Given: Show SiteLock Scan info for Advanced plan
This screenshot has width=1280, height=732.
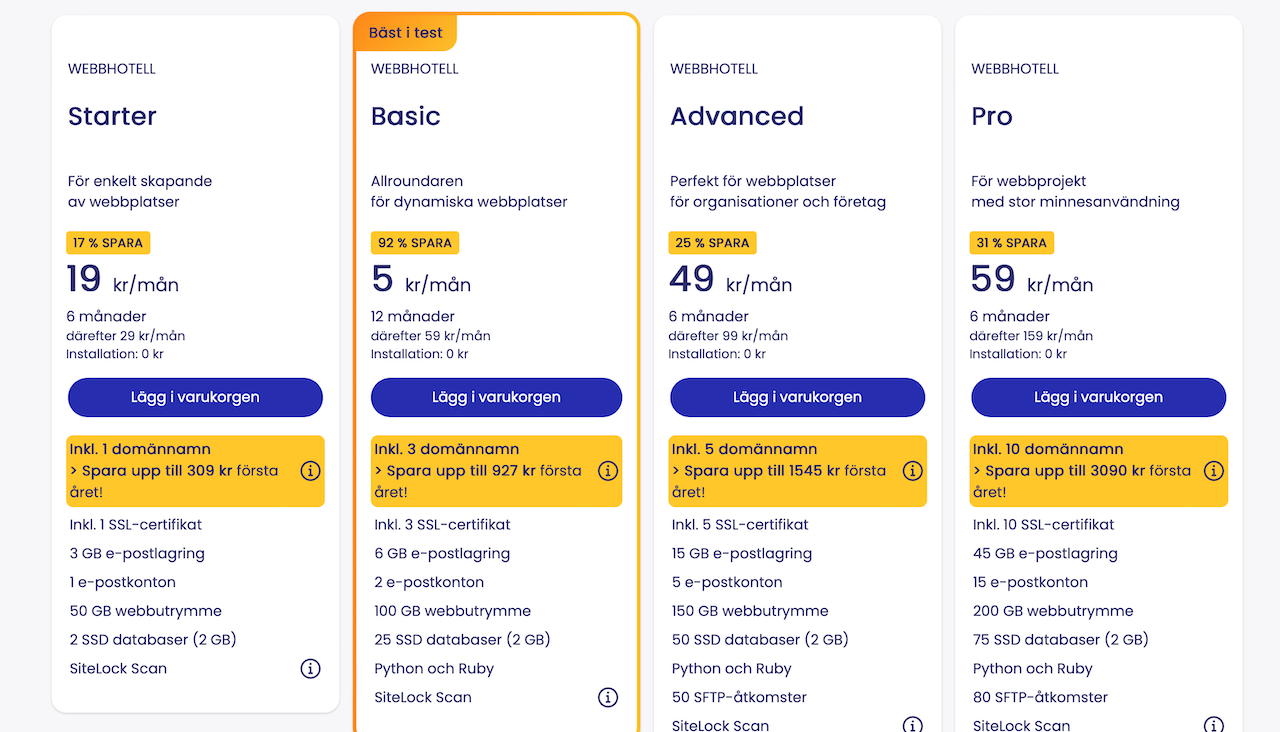Looking at the screenshot, I should 912,725.
